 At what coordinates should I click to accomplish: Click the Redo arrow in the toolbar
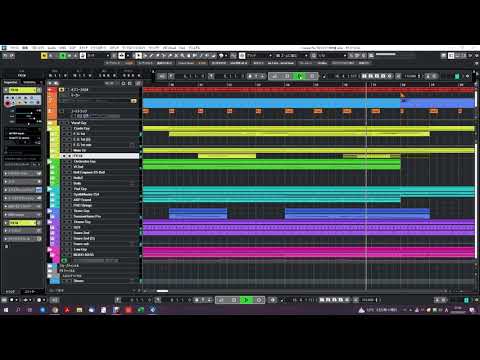click(12, 56)
